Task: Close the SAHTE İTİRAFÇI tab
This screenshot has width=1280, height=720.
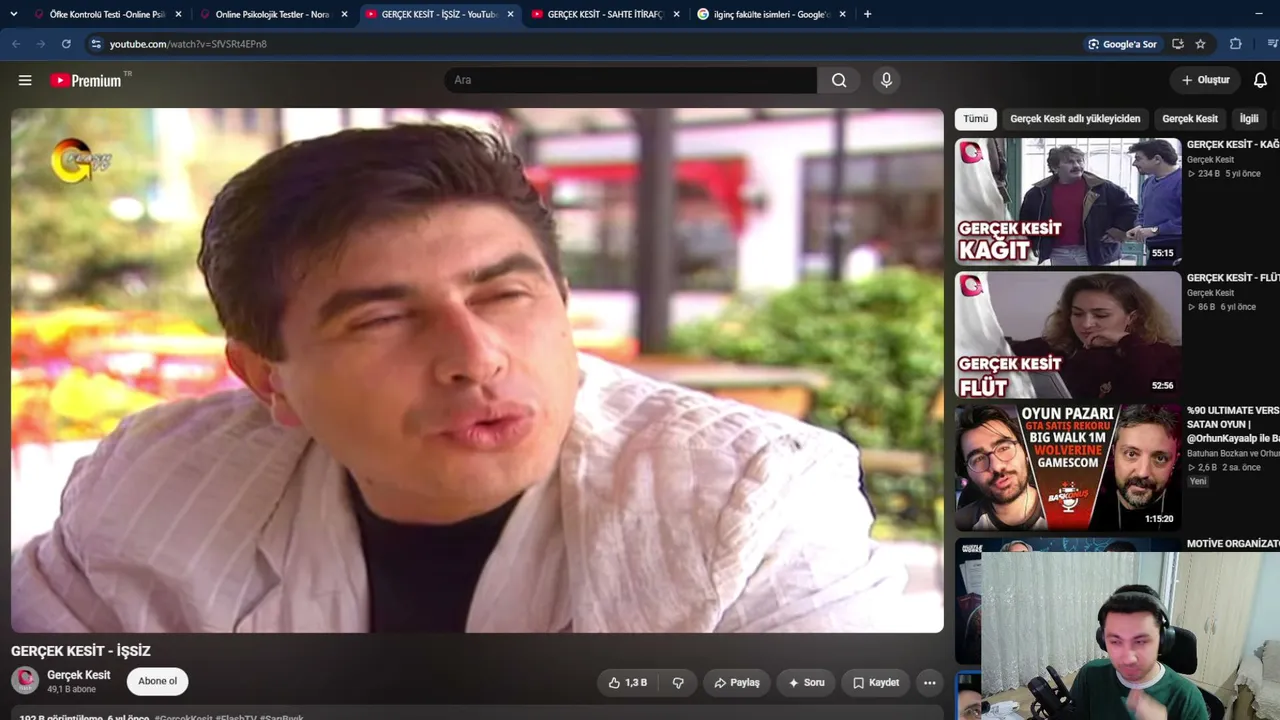Action: [x=676, y=14]
